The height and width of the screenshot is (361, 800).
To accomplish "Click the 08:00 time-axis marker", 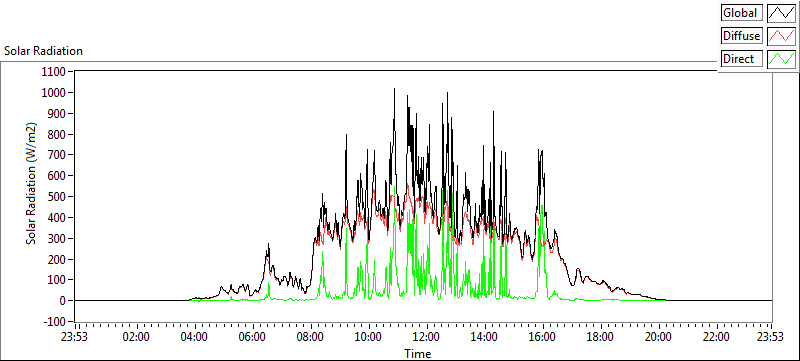I will point(310,337).
